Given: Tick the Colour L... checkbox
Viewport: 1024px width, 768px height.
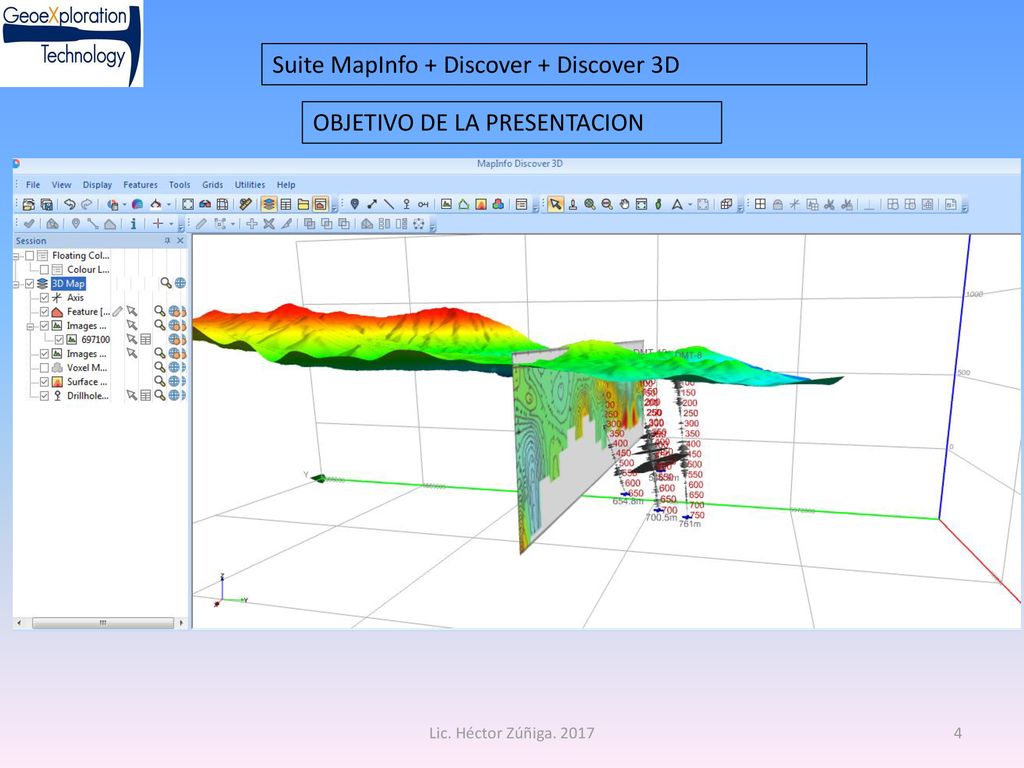Looking at the screenshot, I should pos(44,269).
